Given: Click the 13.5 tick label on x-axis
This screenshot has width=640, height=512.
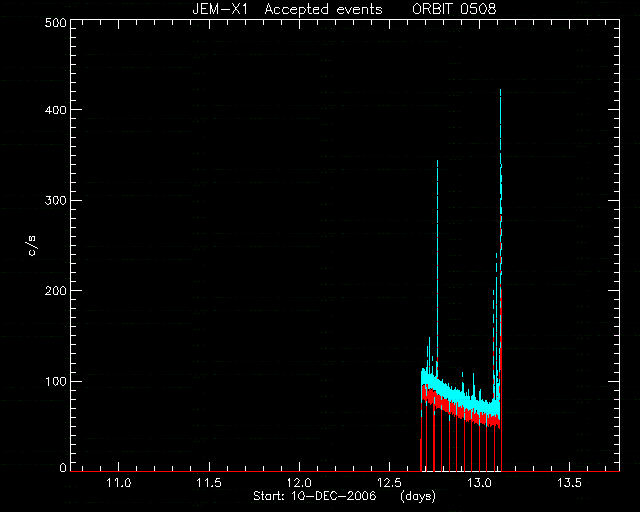Looking at the screenshot, I should (x=569, y=483).
